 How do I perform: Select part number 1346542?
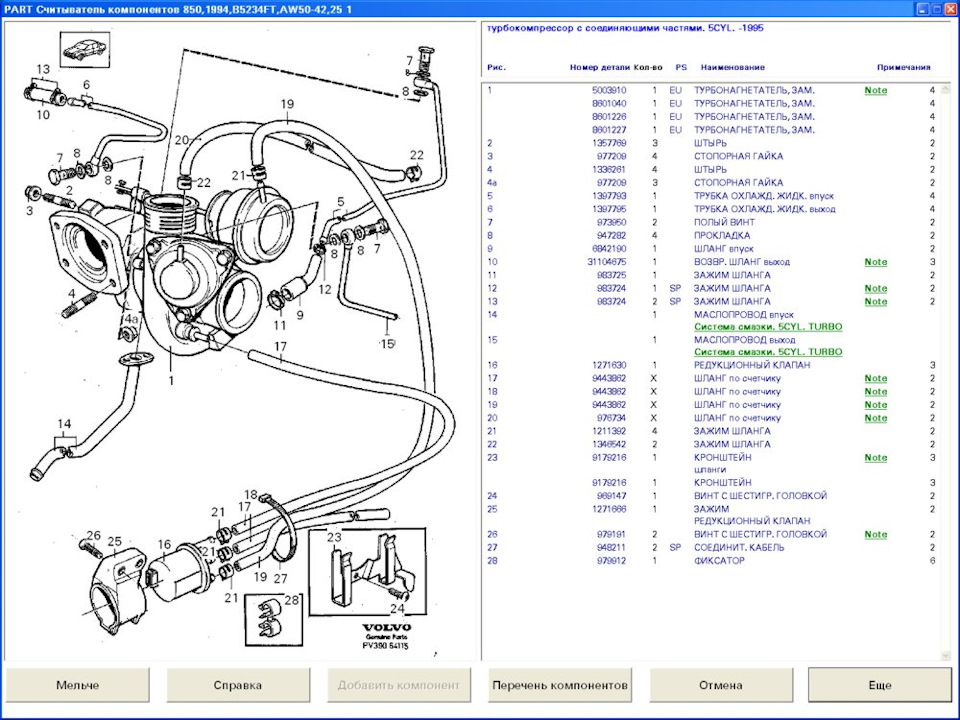coord(609,444)
